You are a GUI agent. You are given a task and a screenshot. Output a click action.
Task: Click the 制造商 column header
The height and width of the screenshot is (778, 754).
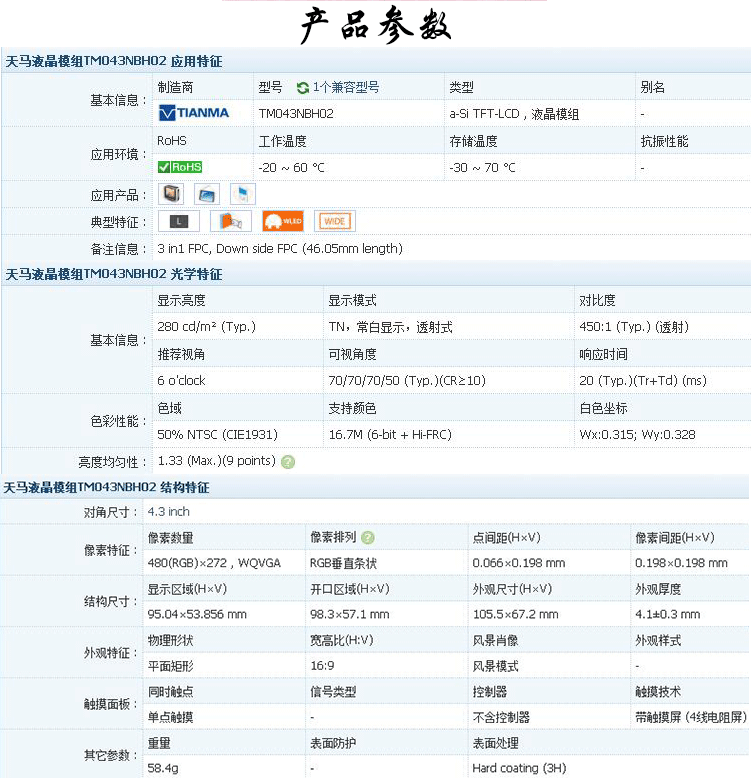pos(176,88)
